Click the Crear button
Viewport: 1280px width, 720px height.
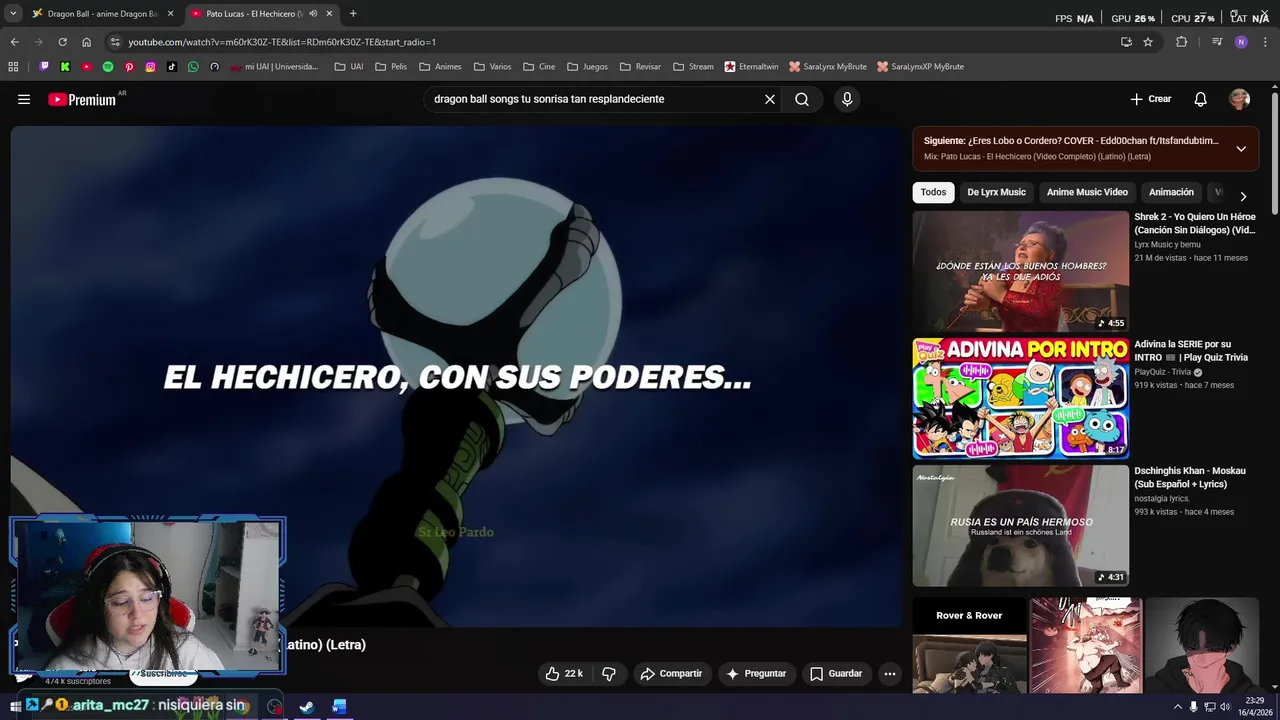click(x=1150, y=99)
